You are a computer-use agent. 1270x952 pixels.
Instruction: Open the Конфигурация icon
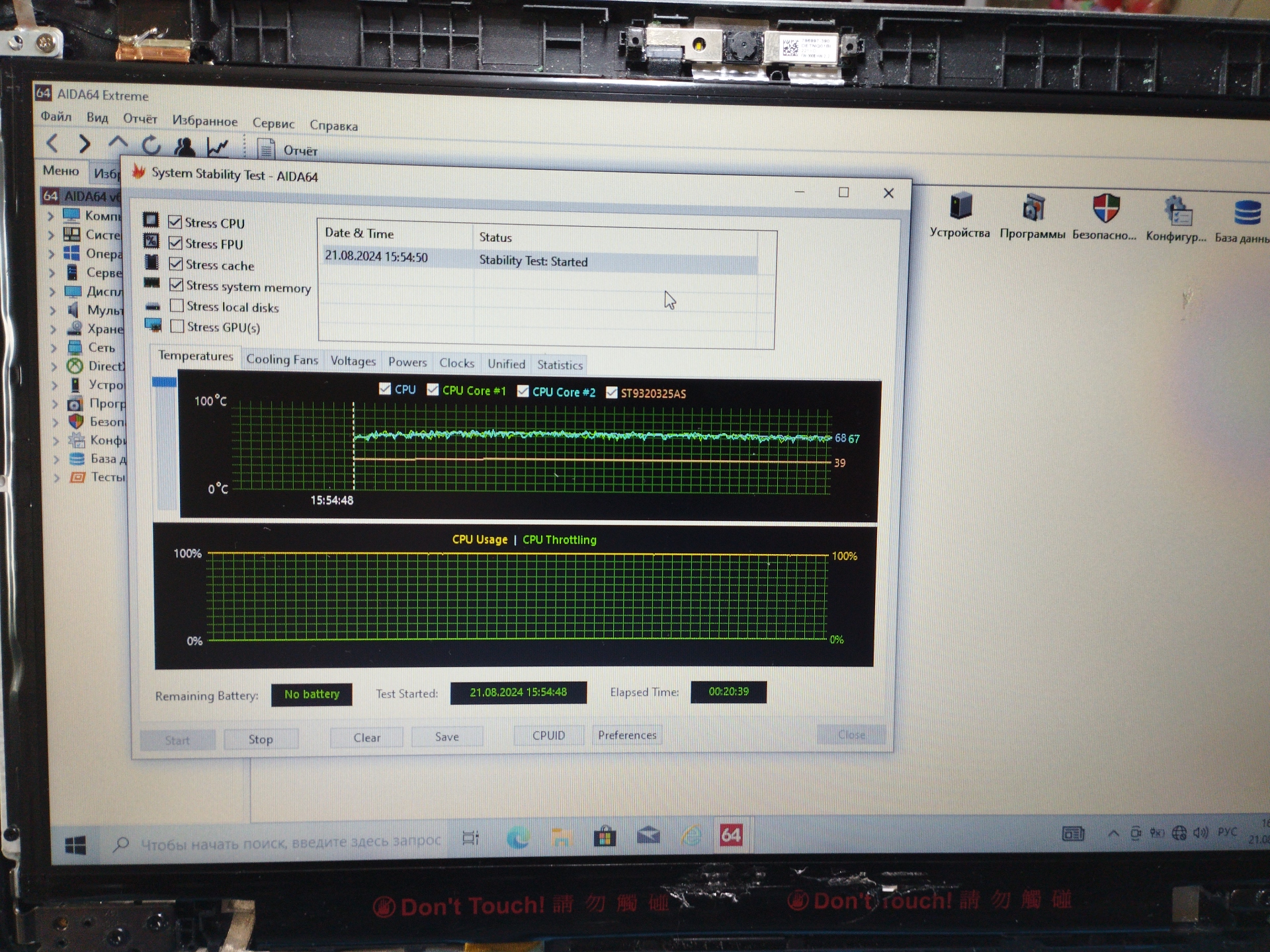point(1176,220)
